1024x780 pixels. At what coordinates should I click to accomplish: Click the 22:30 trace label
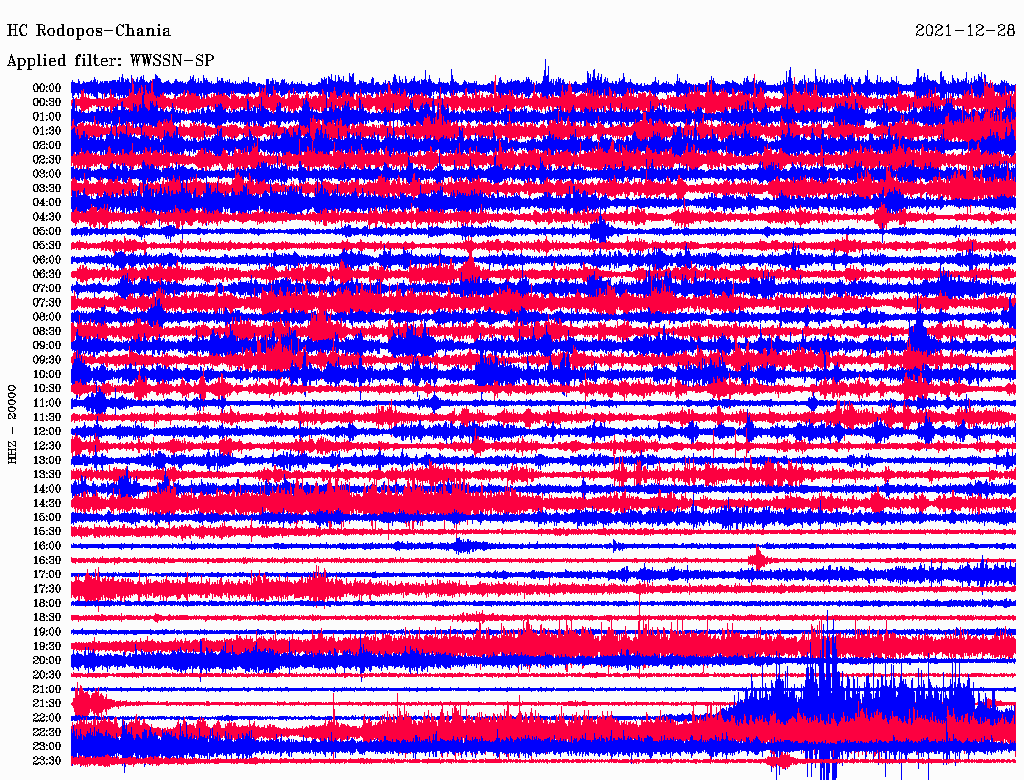(47, 732)
